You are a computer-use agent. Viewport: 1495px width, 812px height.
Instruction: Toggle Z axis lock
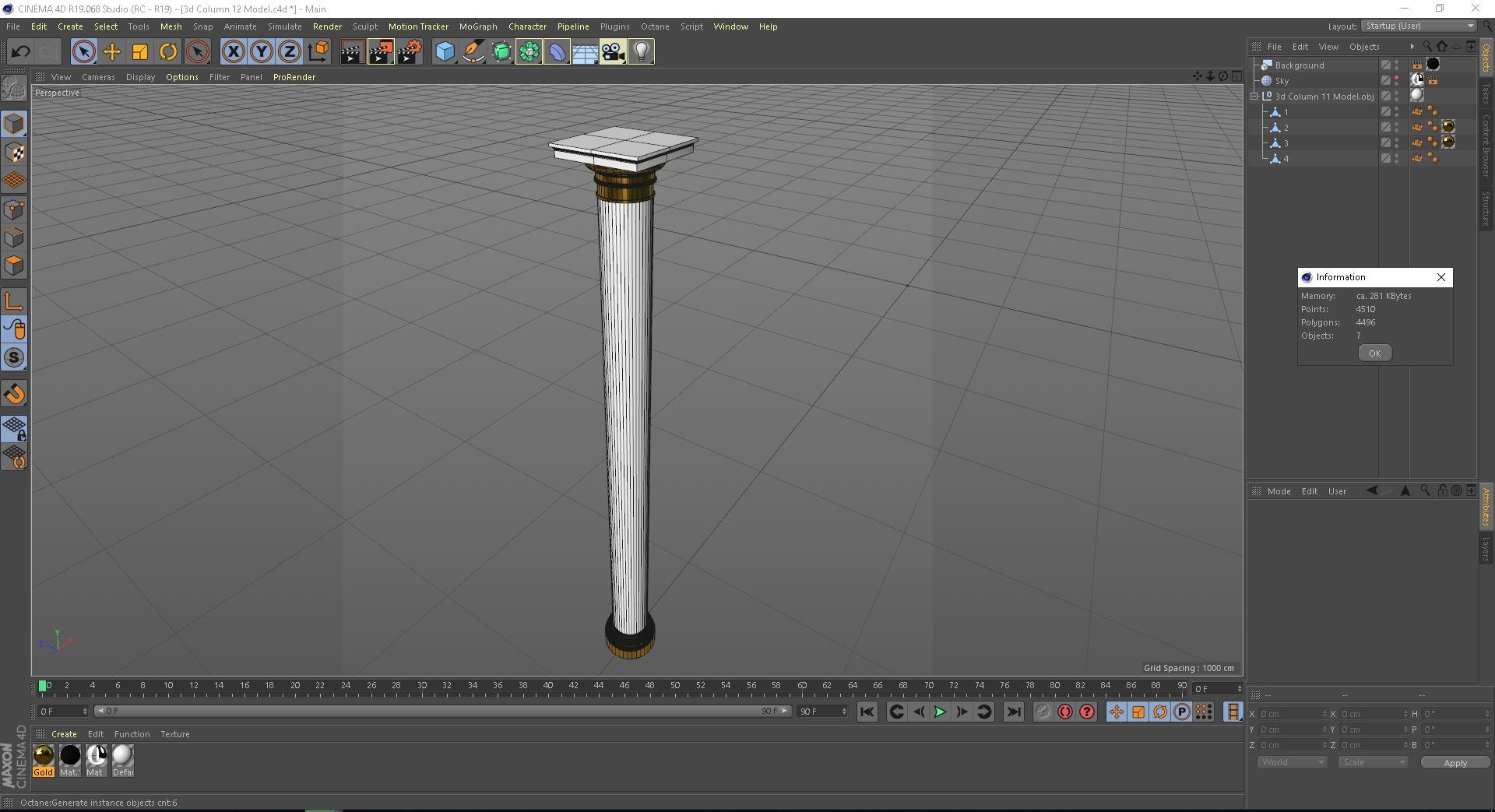coord(289,52)
